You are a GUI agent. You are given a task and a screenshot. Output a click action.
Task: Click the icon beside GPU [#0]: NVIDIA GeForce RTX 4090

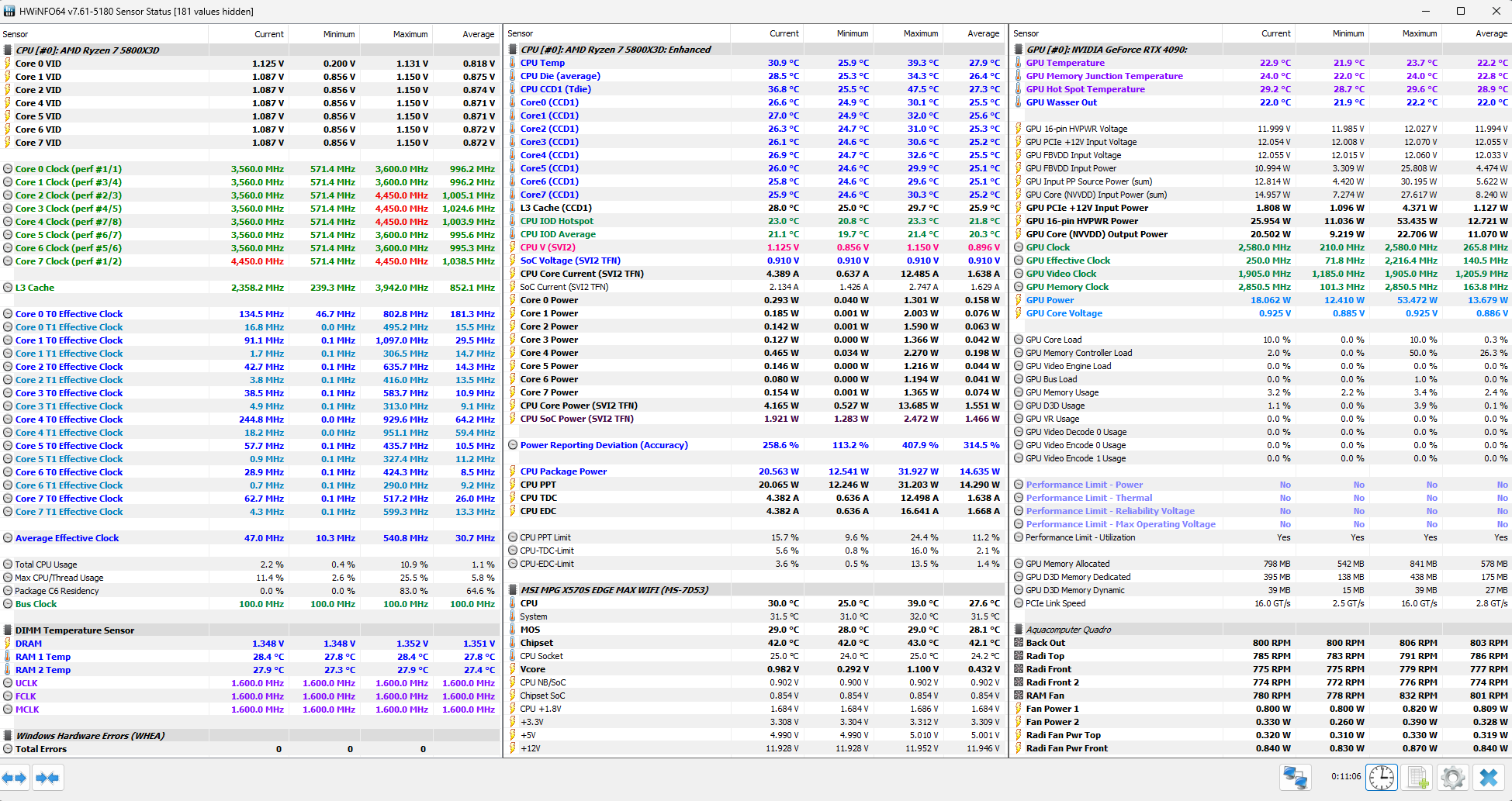[1019, 50]
